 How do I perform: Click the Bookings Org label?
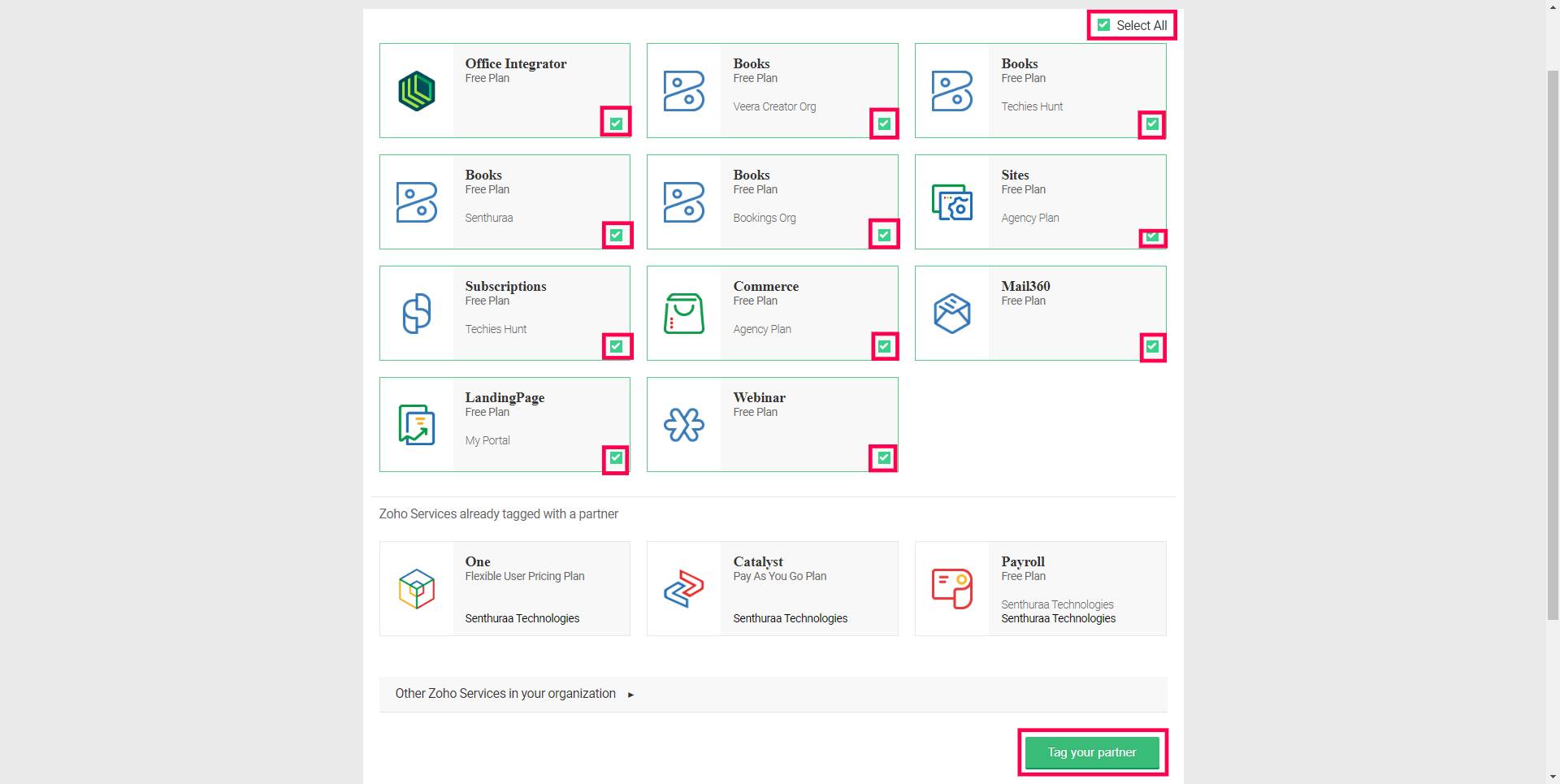click(x=765, y=218)
